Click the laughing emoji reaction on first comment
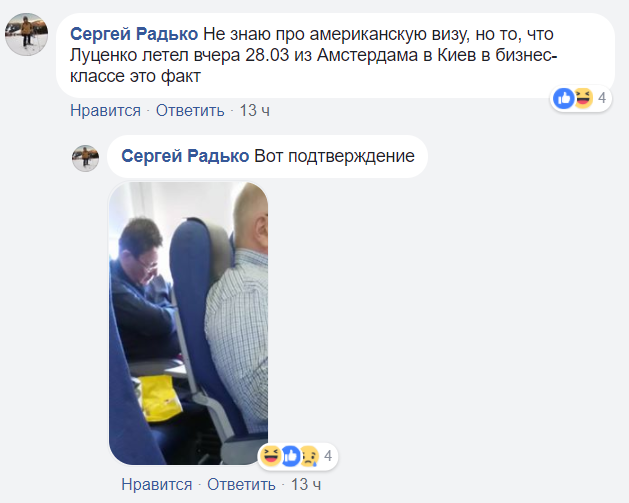The width and height of the screenshot is (629, 503). [584, 98]
